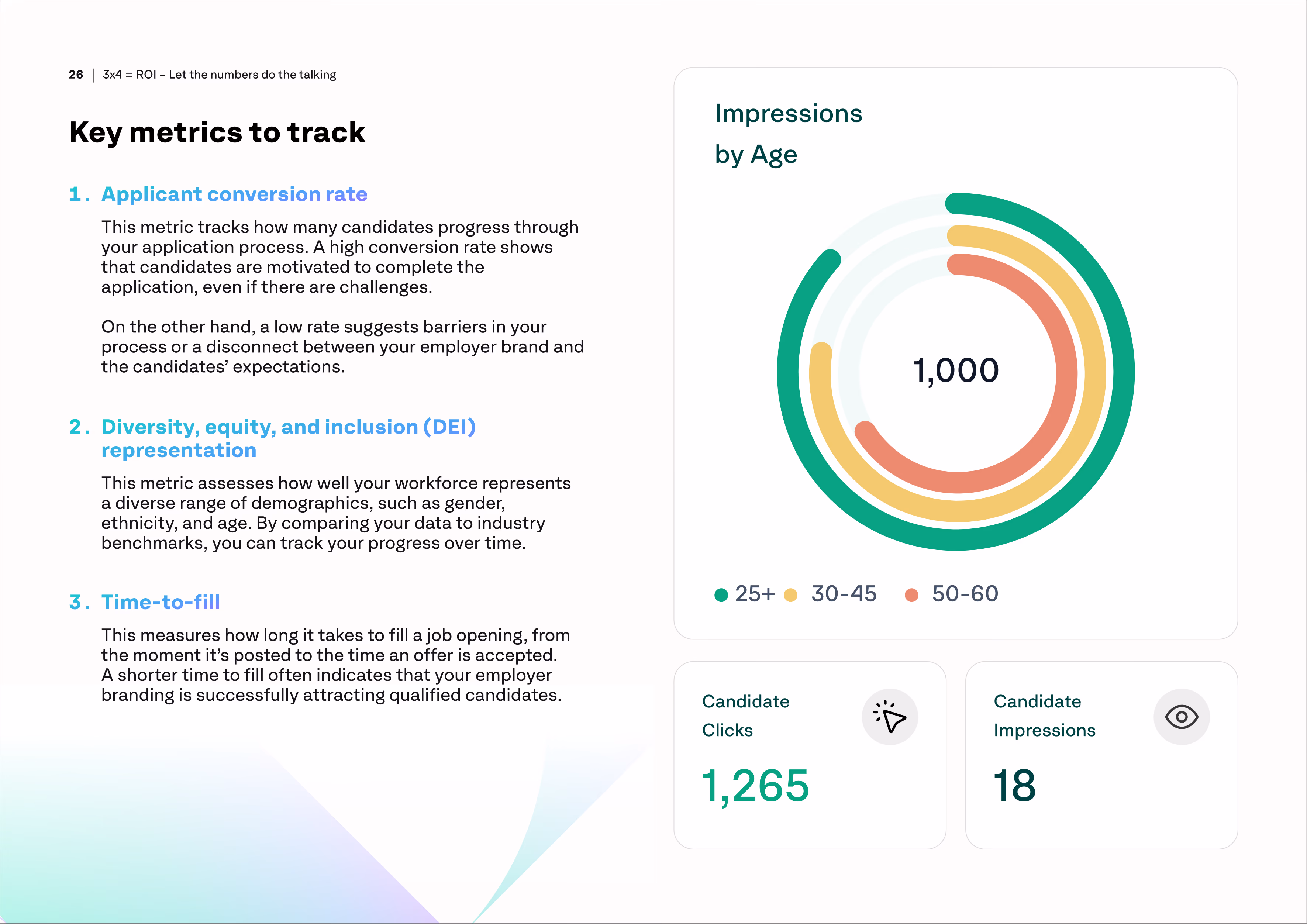Click the Applicant conversion rate heading
The height and width of the screenshot is (924, 1307).
234,195
